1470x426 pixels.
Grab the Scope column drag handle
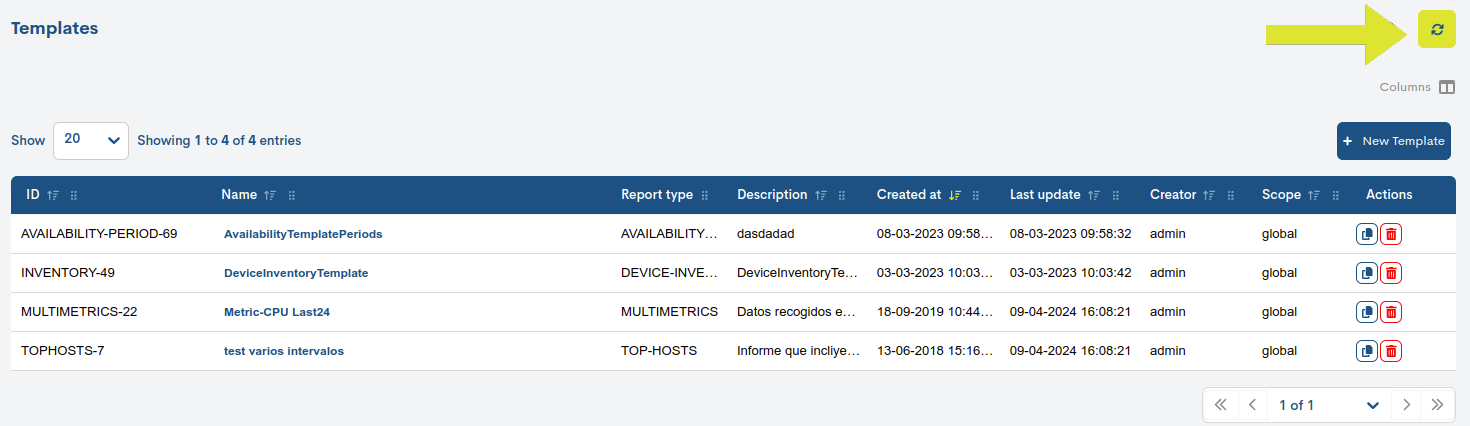click(x=1335, y=195)
